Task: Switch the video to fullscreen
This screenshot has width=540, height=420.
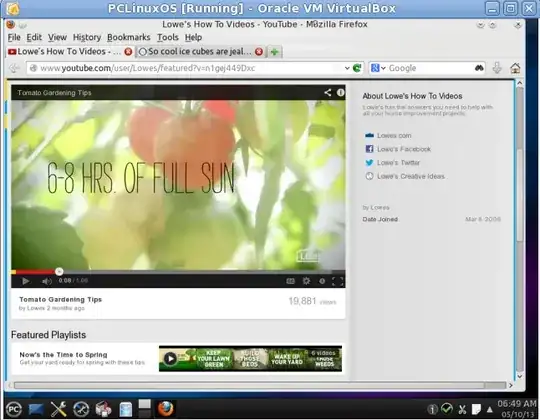Action: 338,281
